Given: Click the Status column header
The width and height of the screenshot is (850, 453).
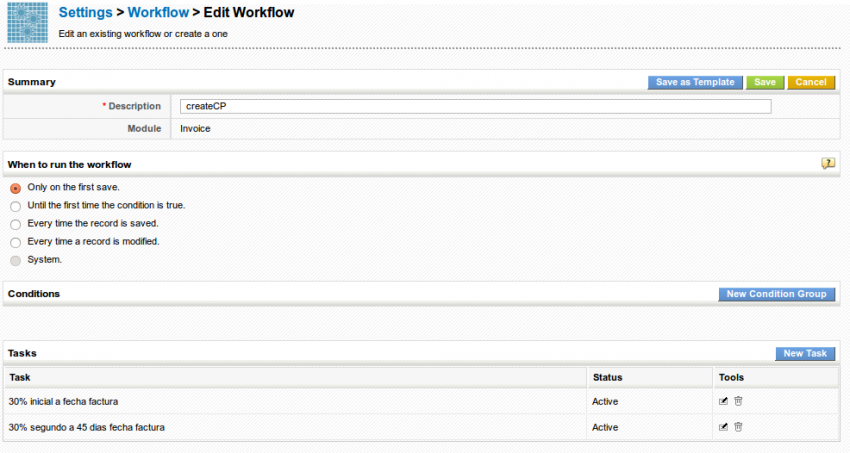Looking at the screenshot, I should coord(607,377).
